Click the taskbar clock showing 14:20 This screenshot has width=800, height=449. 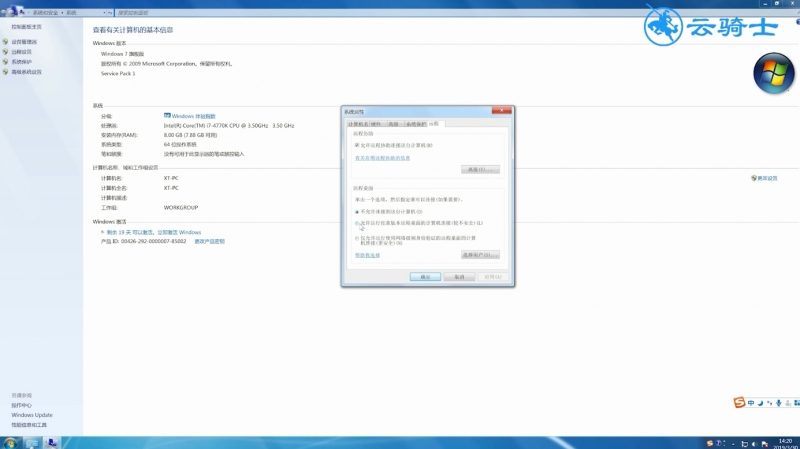click(785, 443)
